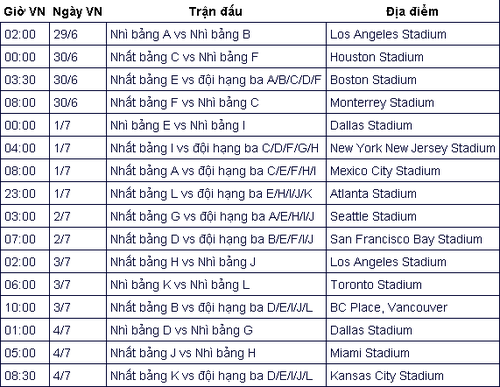Click the 'Trận đấu' column header
Image resolution: width=500 pixels, height=387 pixels.
(x=216, y=12)
